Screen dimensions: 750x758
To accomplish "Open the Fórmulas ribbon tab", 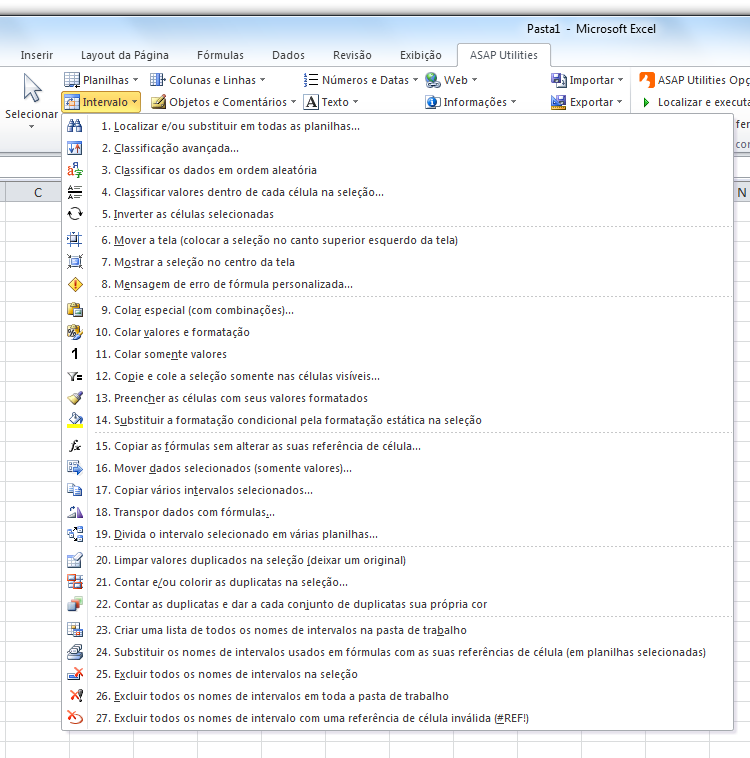I will pyautogui.click(x=221, y=55).
